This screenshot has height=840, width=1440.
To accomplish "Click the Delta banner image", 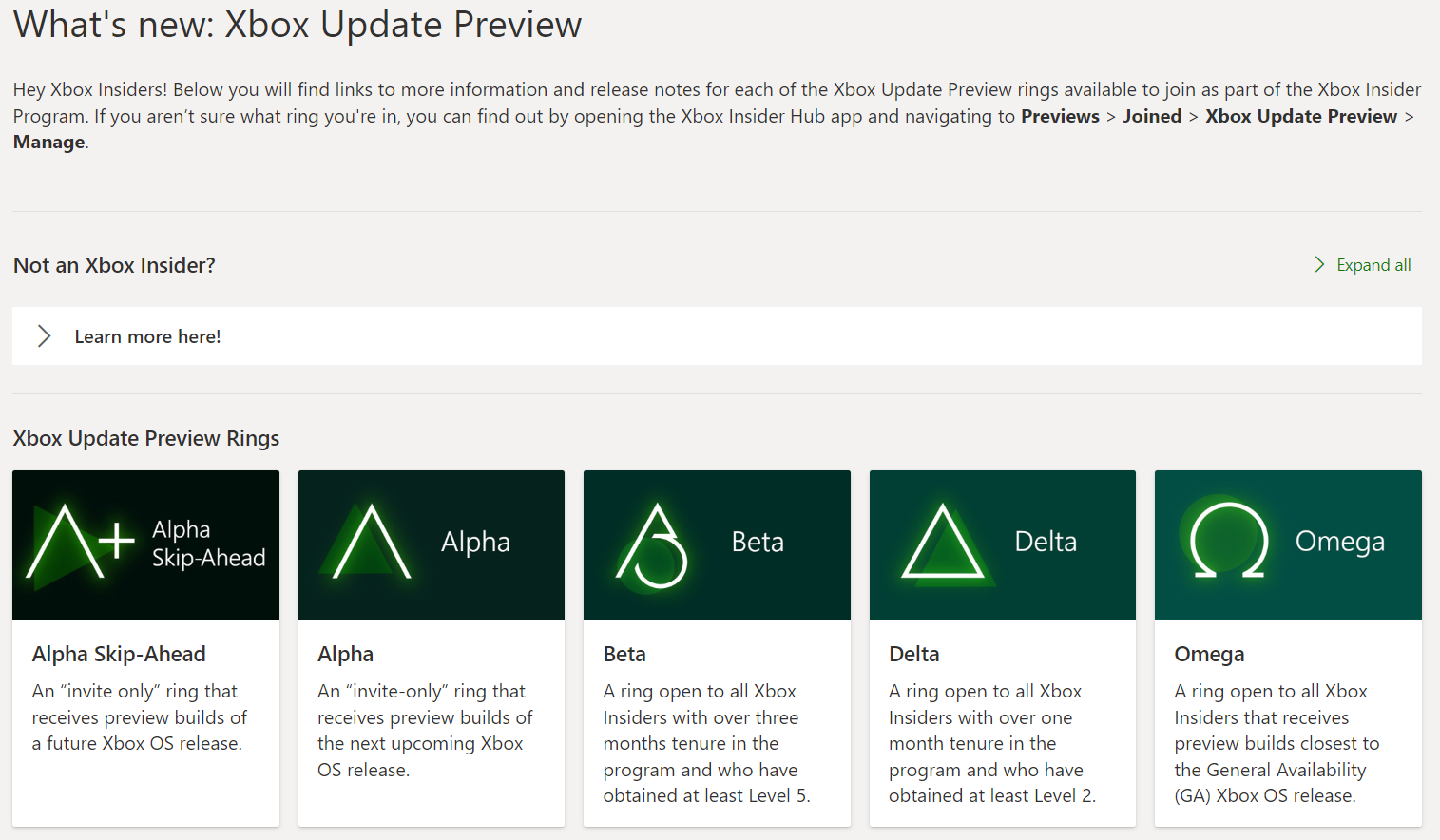I will [x=1002, y=544].
